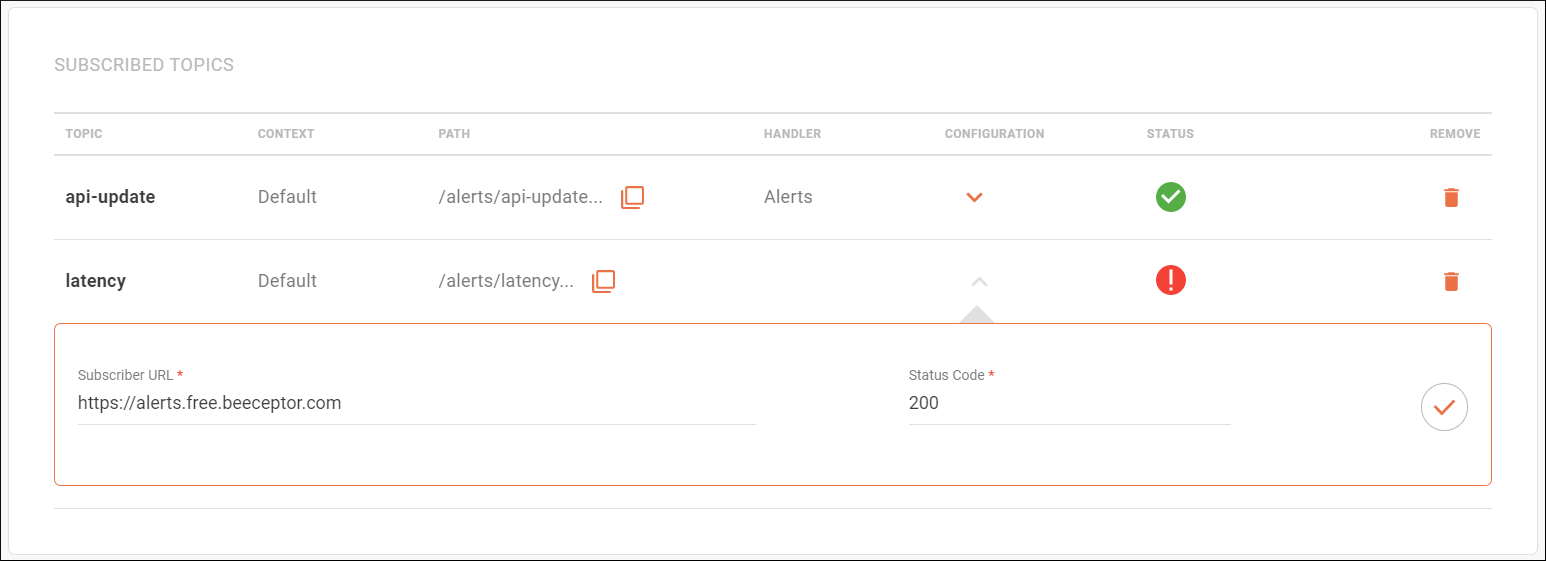The image size is (1546, 561).
Task: Click the Alerts handler for api-update
Action: click(788, 197)
